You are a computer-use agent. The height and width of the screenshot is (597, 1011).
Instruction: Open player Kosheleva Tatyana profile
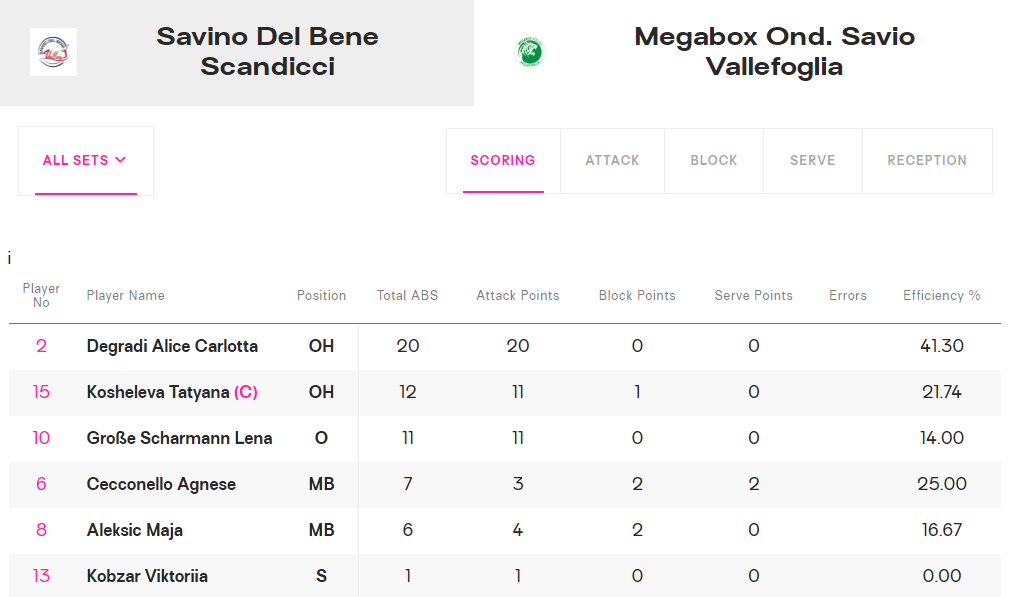pos(158,392)
